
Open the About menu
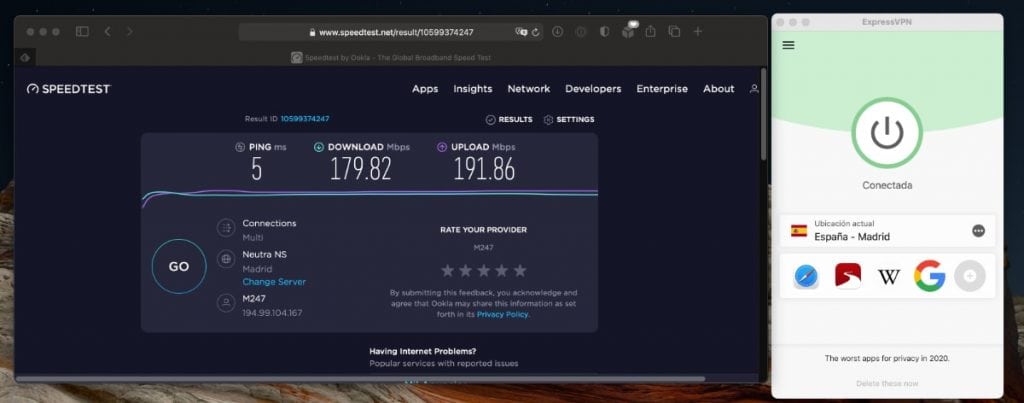coord(718,89)
